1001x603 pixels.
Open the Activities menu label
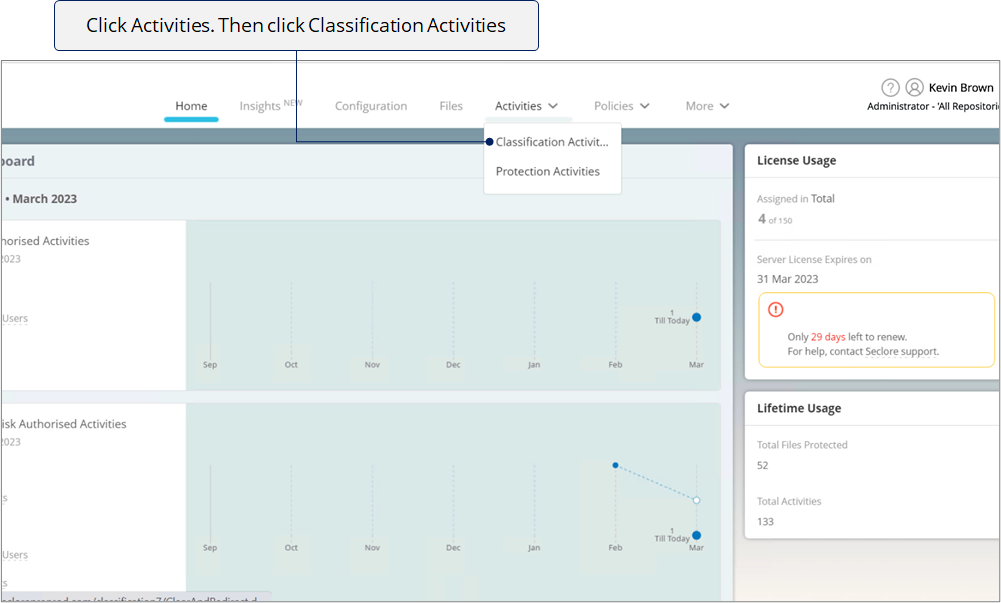click(518, 106)
